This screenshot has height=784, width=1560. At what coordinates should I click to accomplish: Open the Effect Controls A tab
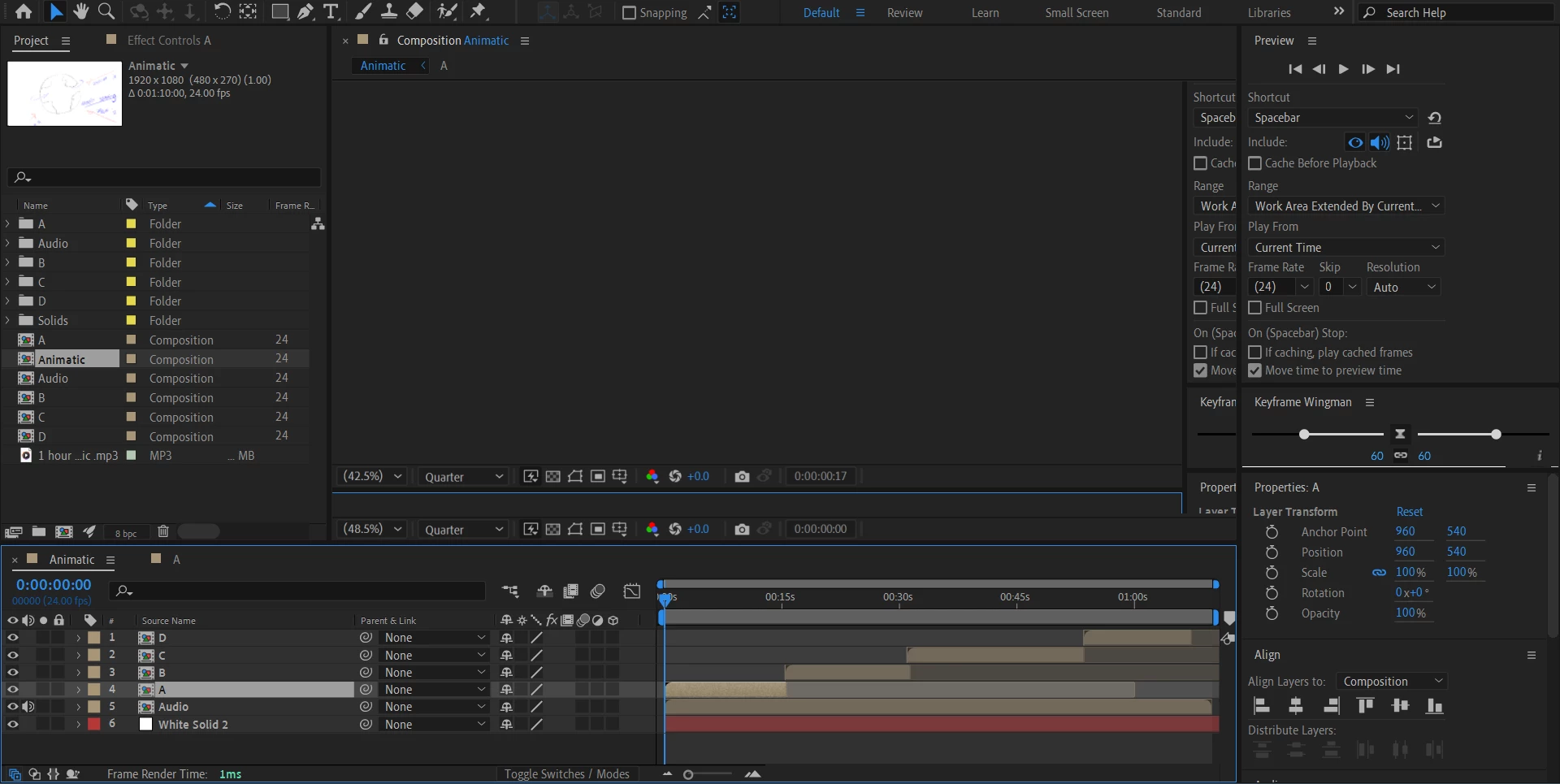click(169, 41)
